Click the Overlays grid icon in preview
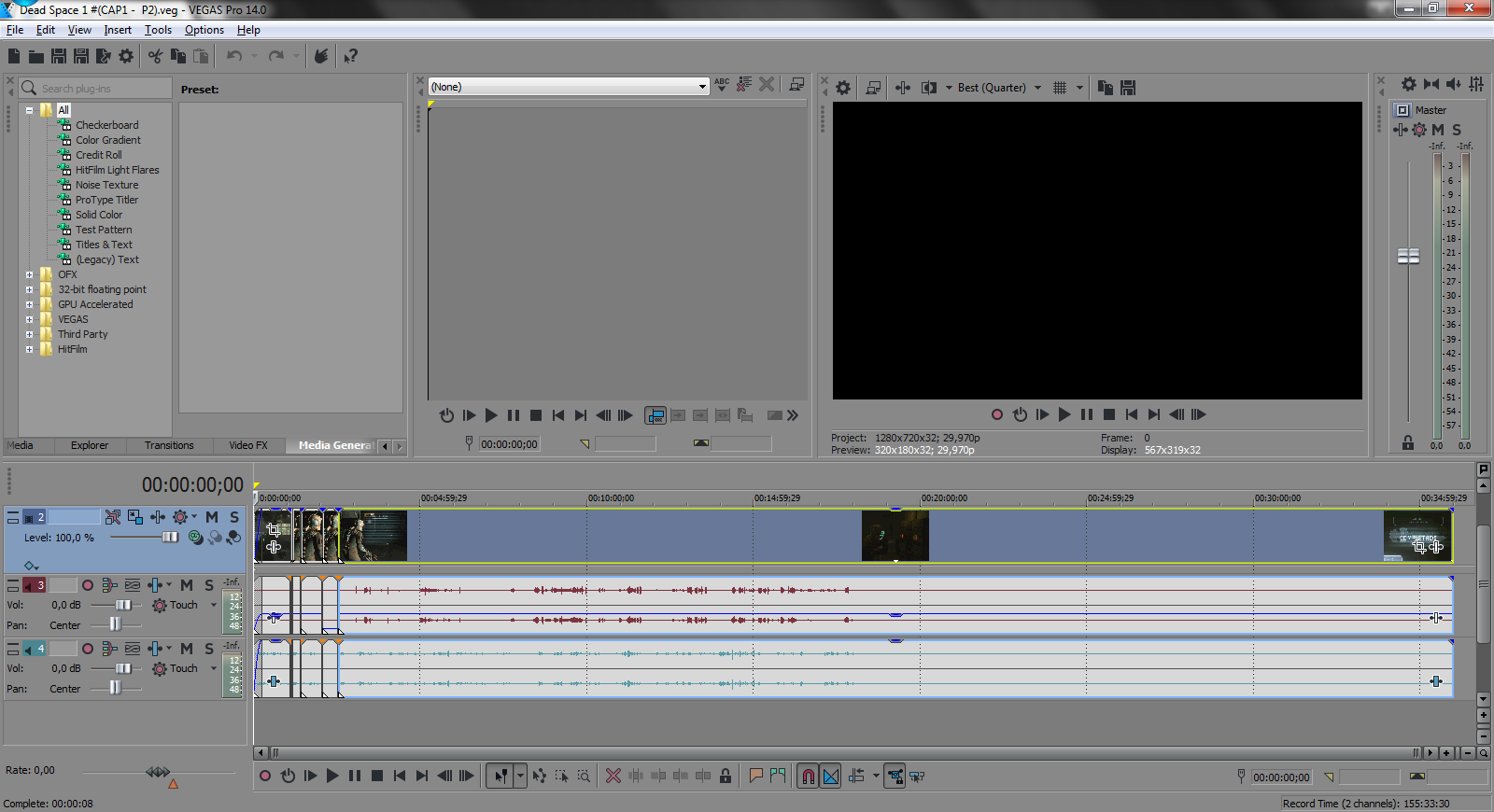 tap(1060, 88)
